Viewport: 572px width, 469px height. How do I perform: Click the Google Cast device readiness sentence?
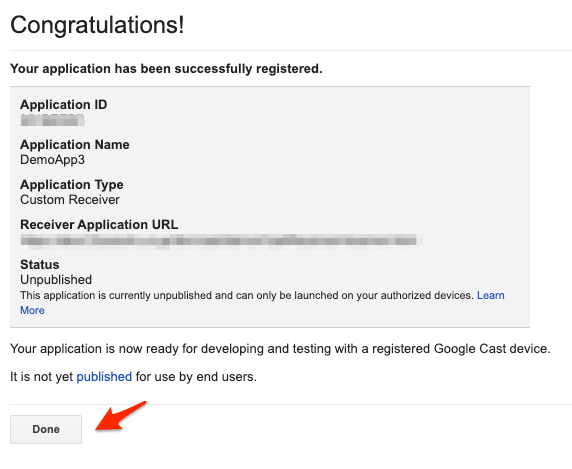point(280,349)
